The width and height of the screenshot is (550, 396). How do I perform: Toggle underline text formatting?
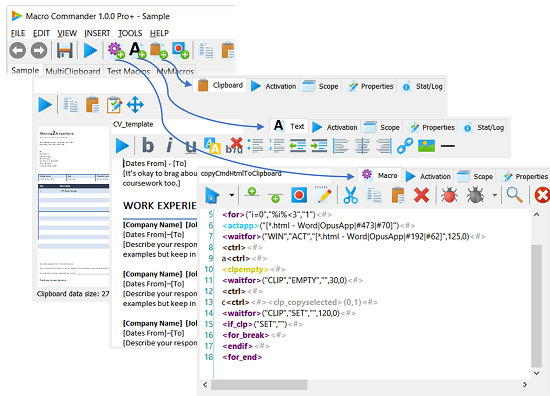pos(191,146)
